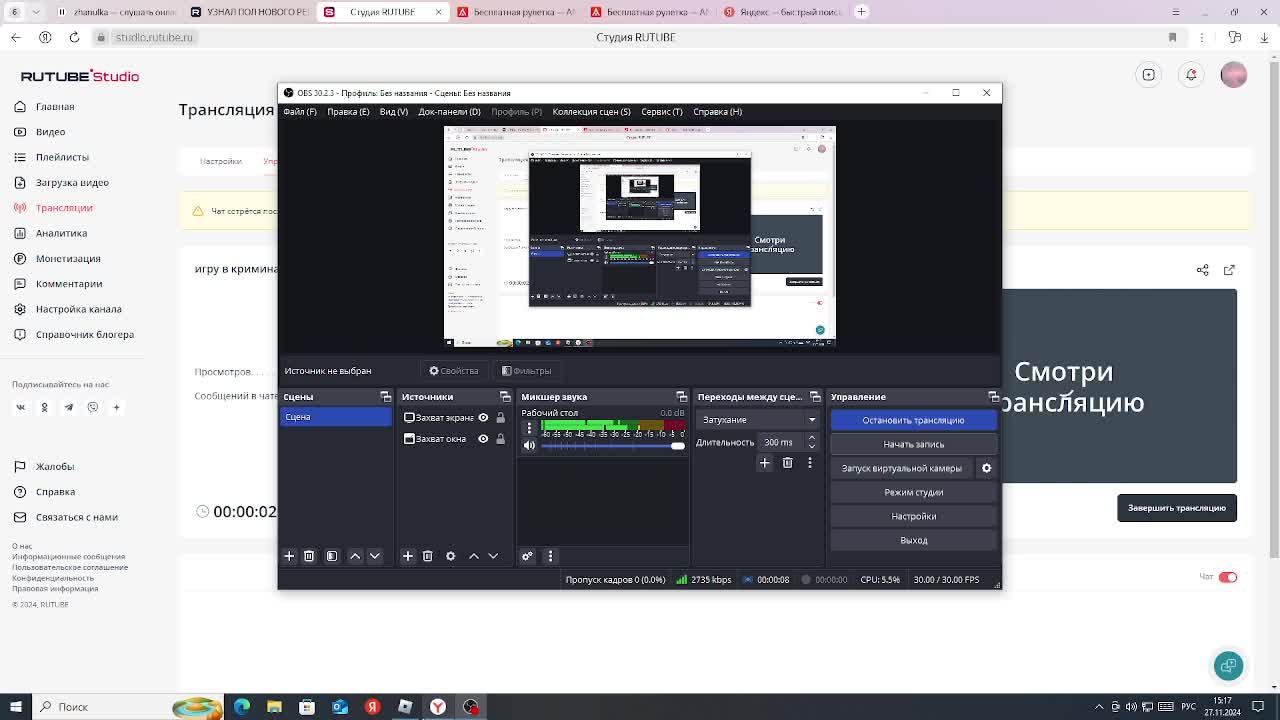Select Захват экрана source row
The width and height of the screenshot is (1280, 720).
tap(453, 418)
